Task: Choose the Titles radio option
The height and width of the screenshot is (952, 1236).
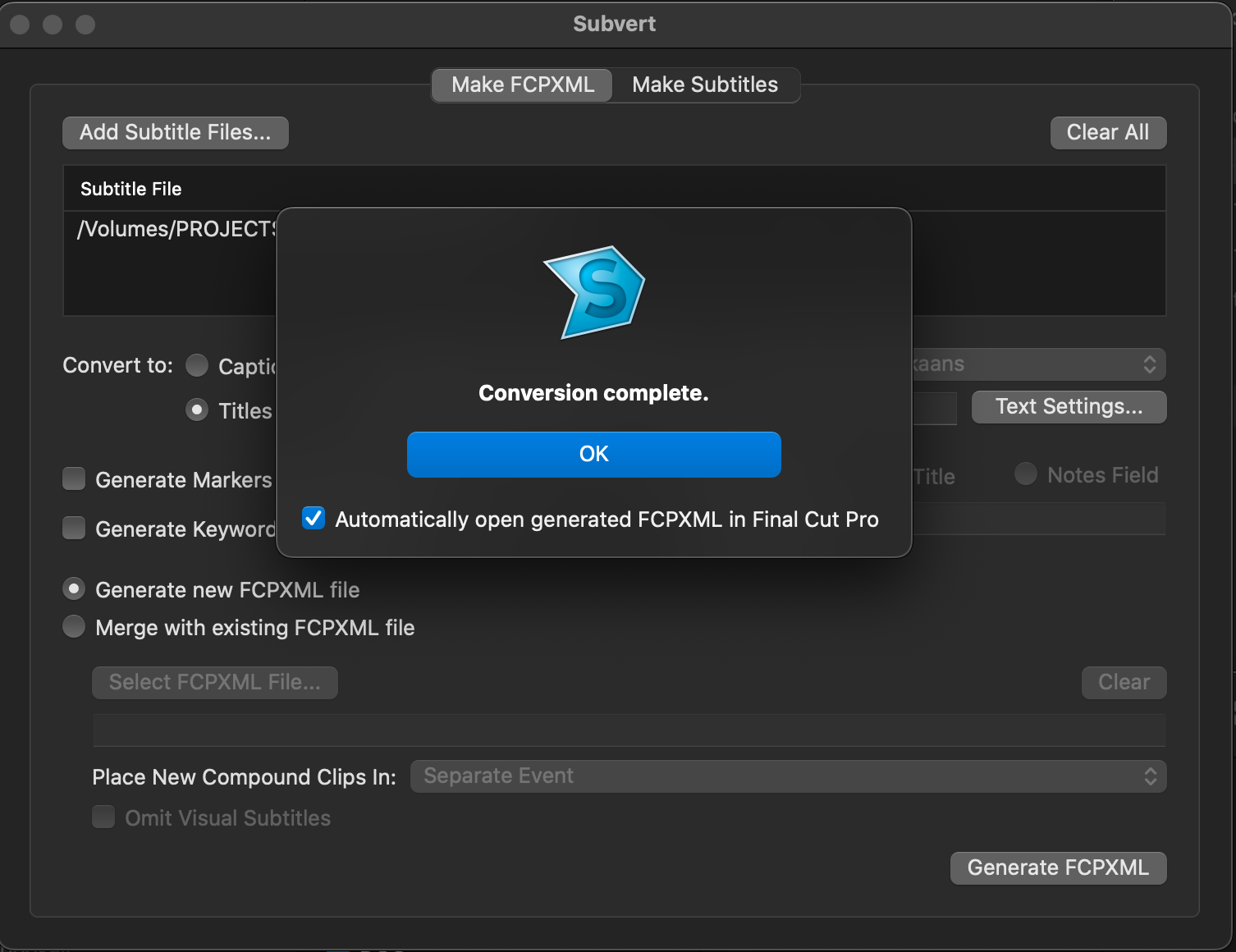Action: 197,410
